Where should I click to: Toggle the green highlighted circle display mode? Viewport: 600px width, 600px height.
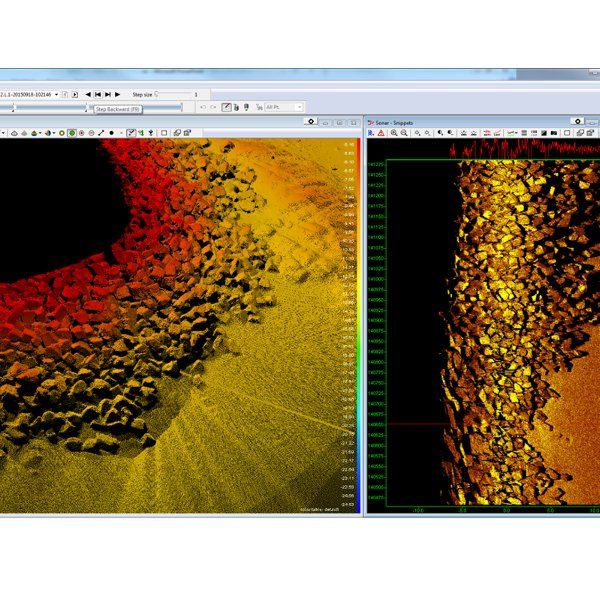(x=71, y=133)
